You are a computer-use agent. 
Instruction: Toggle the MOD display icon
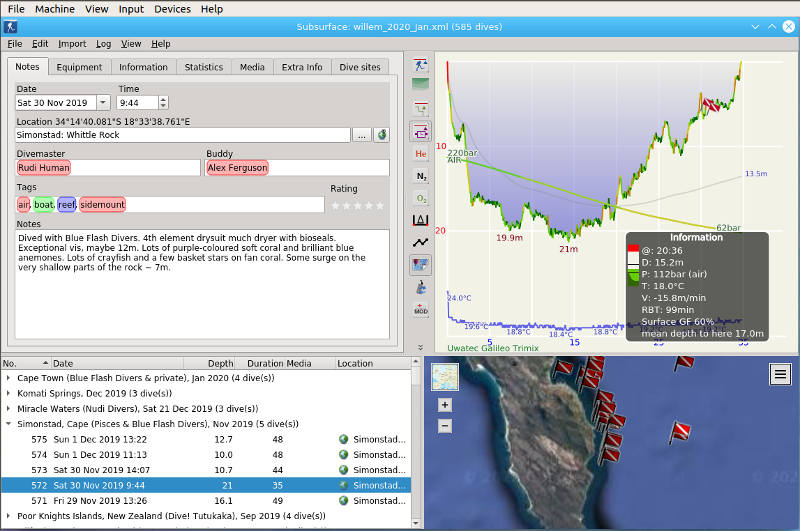[x=421, y=310]
